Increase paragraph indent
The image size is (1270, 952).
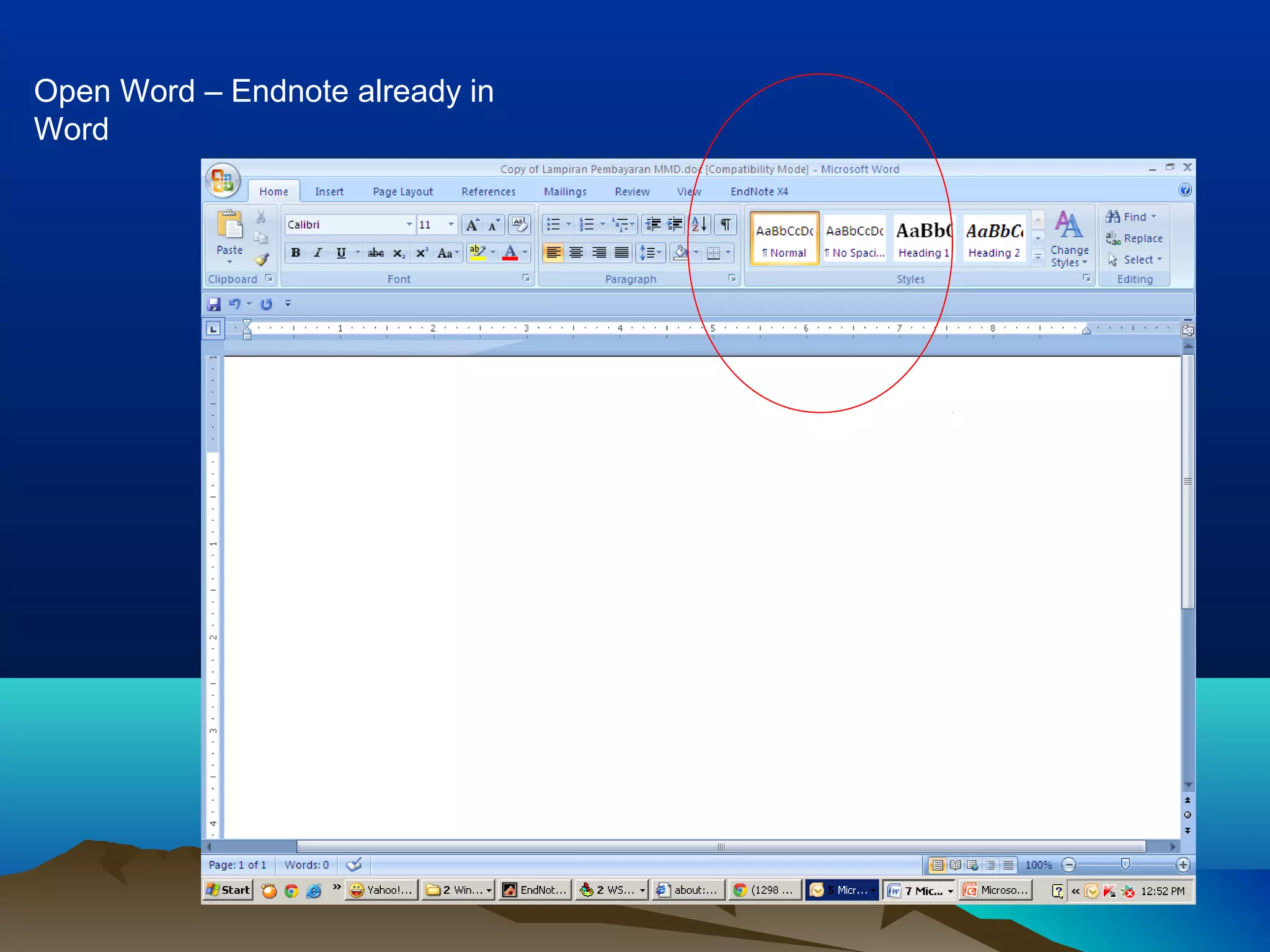tap(675, 224)
